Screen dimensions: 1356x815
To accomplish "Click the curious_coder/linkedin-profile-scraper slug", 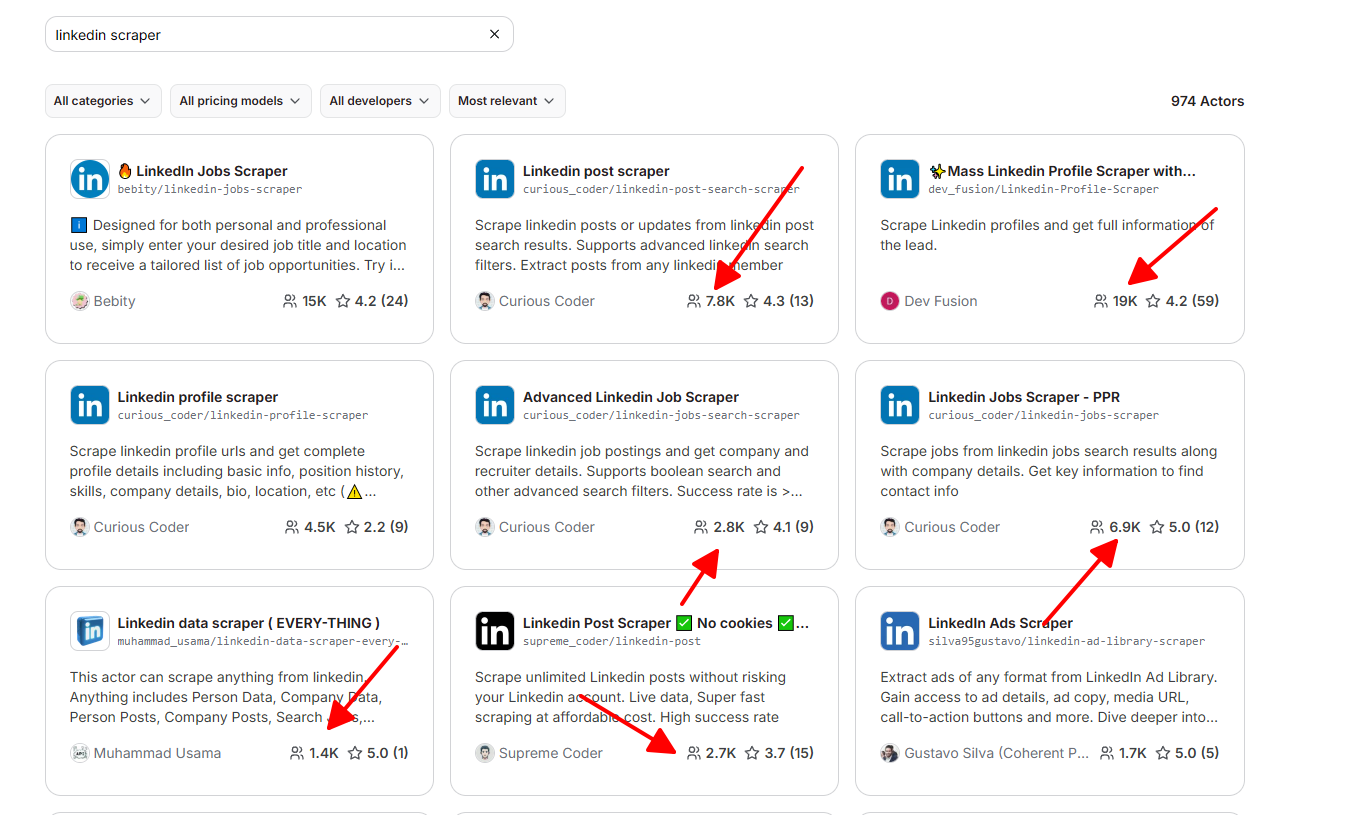I will [243, 415].
